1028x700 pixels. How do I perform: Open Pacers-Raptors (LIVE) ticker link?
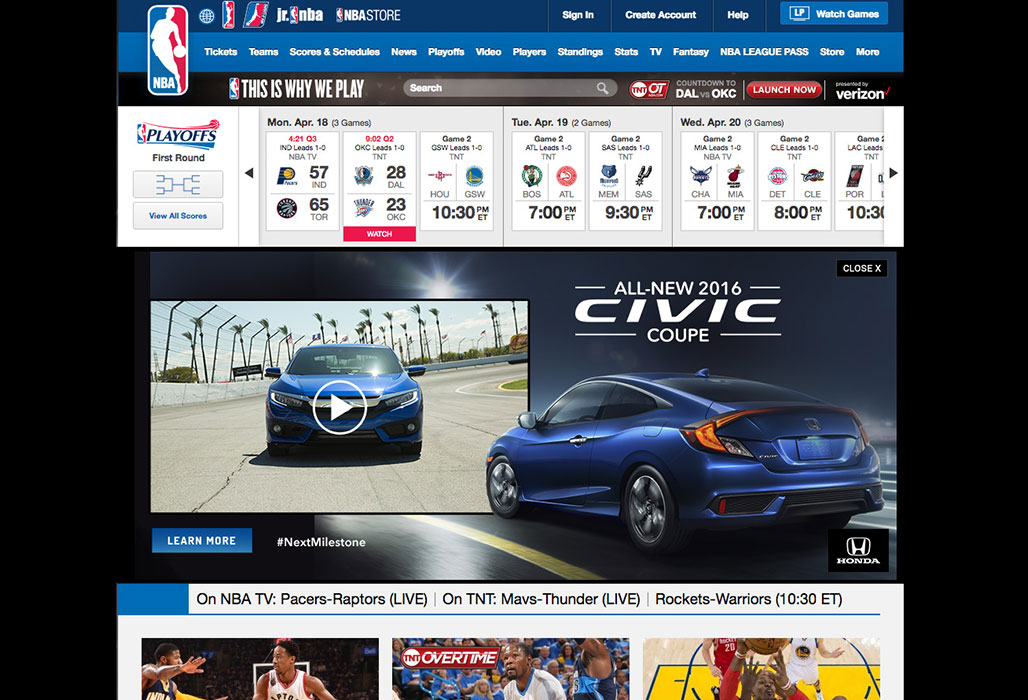point(354,599)
